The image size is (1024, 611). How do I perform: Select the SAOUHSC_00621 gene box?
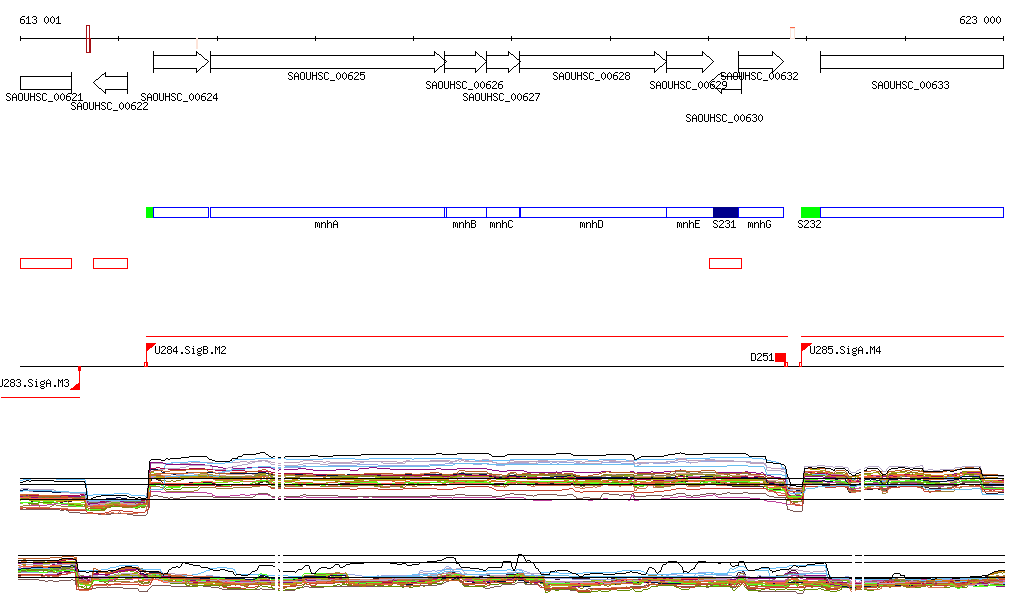coord(46,83)
